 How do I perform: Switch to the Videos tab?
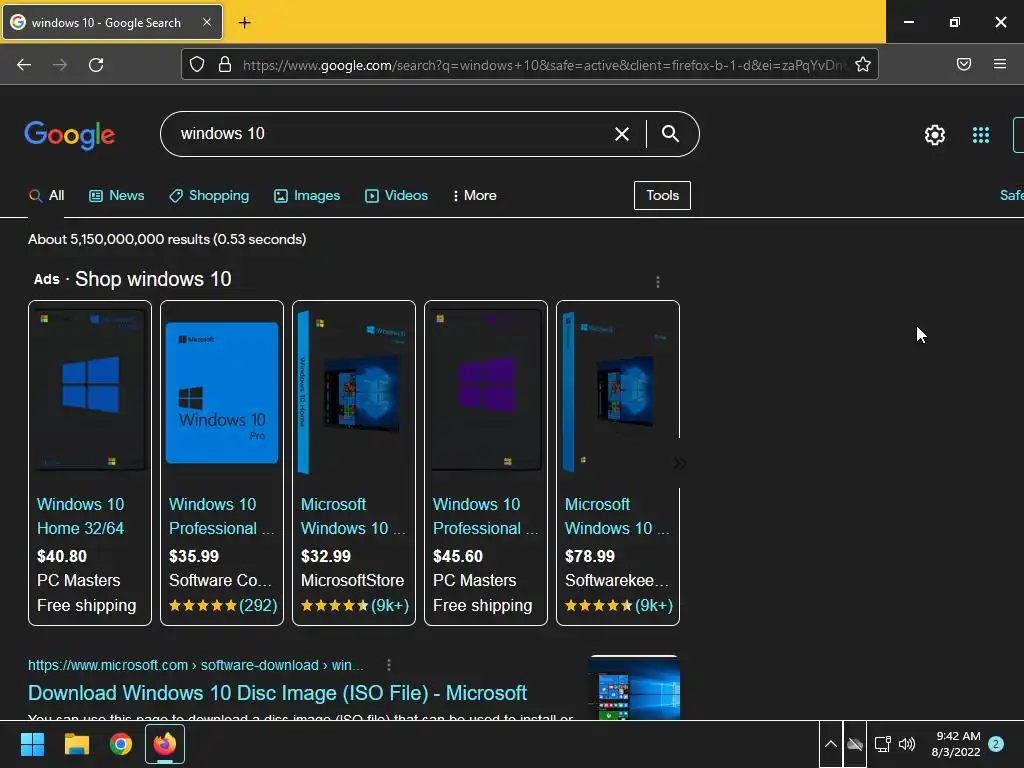pos(396,195)
